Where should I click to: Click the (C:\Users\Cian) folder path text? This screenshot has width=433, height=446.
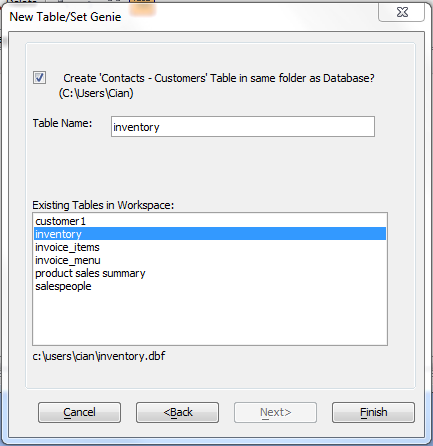(96, 93)
